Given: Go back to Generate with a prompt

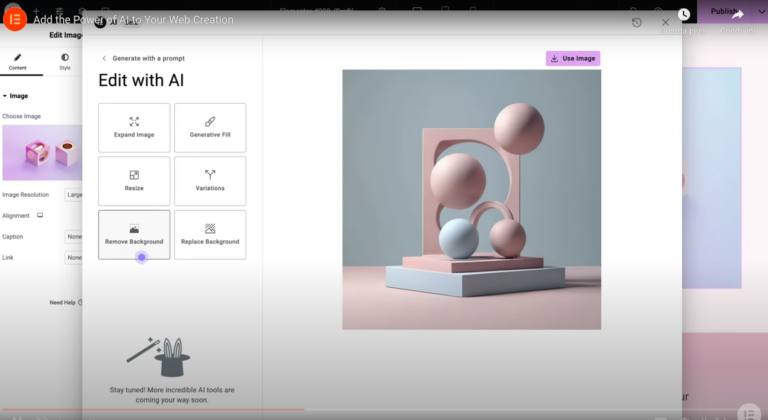Looking at the screenshot, I should tap(143, 58).
